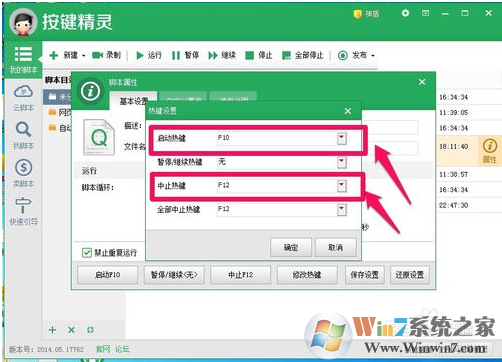Run the script with 运行
The image size is (502, 362).
click(x=149, y=55)
